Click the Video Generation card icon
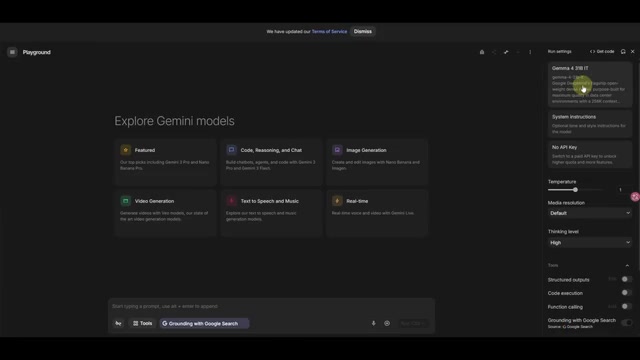 coord(126,201)
